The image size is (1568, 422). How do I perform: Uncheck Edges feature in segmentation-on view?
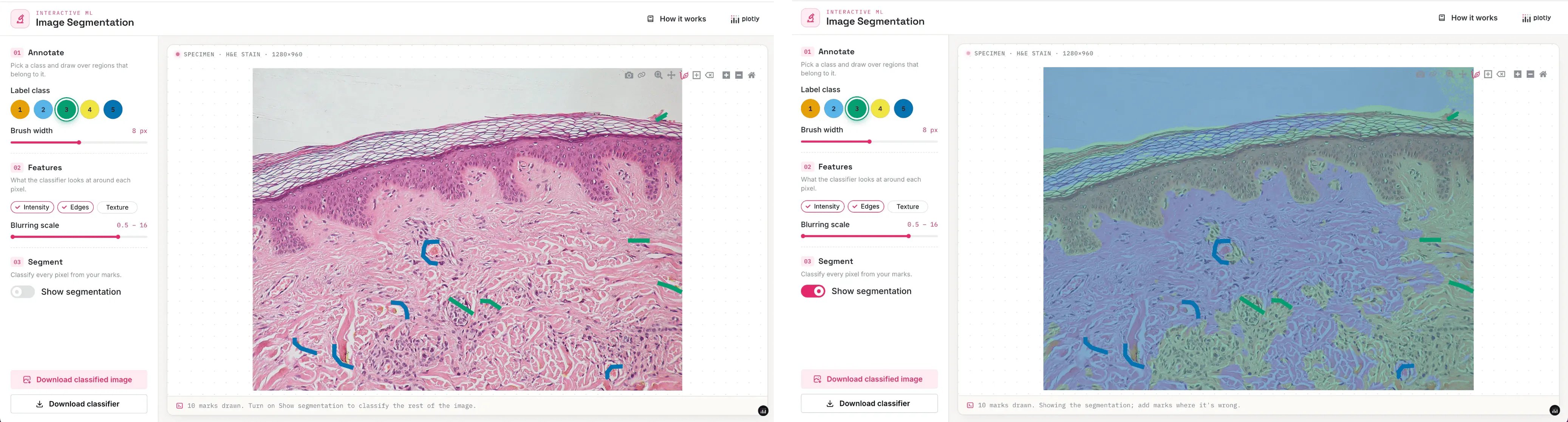pyautogui.click(x=866, y=206)
